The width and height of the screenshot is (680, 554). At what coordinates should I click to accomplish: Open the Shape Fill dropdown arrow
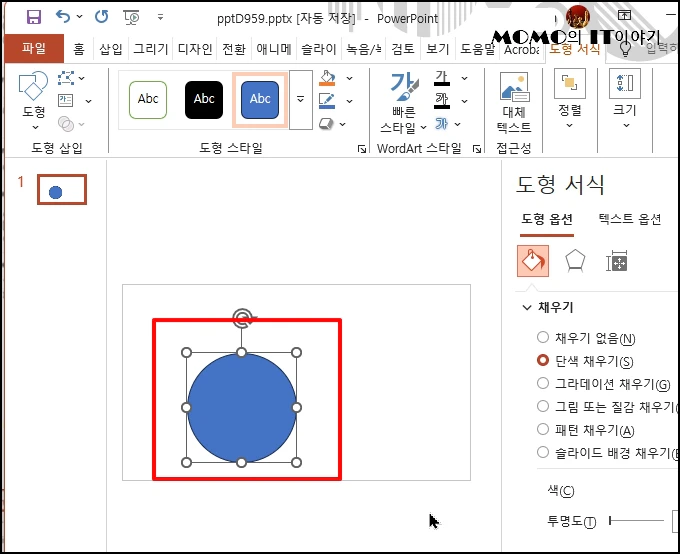(x=350, y=79)
